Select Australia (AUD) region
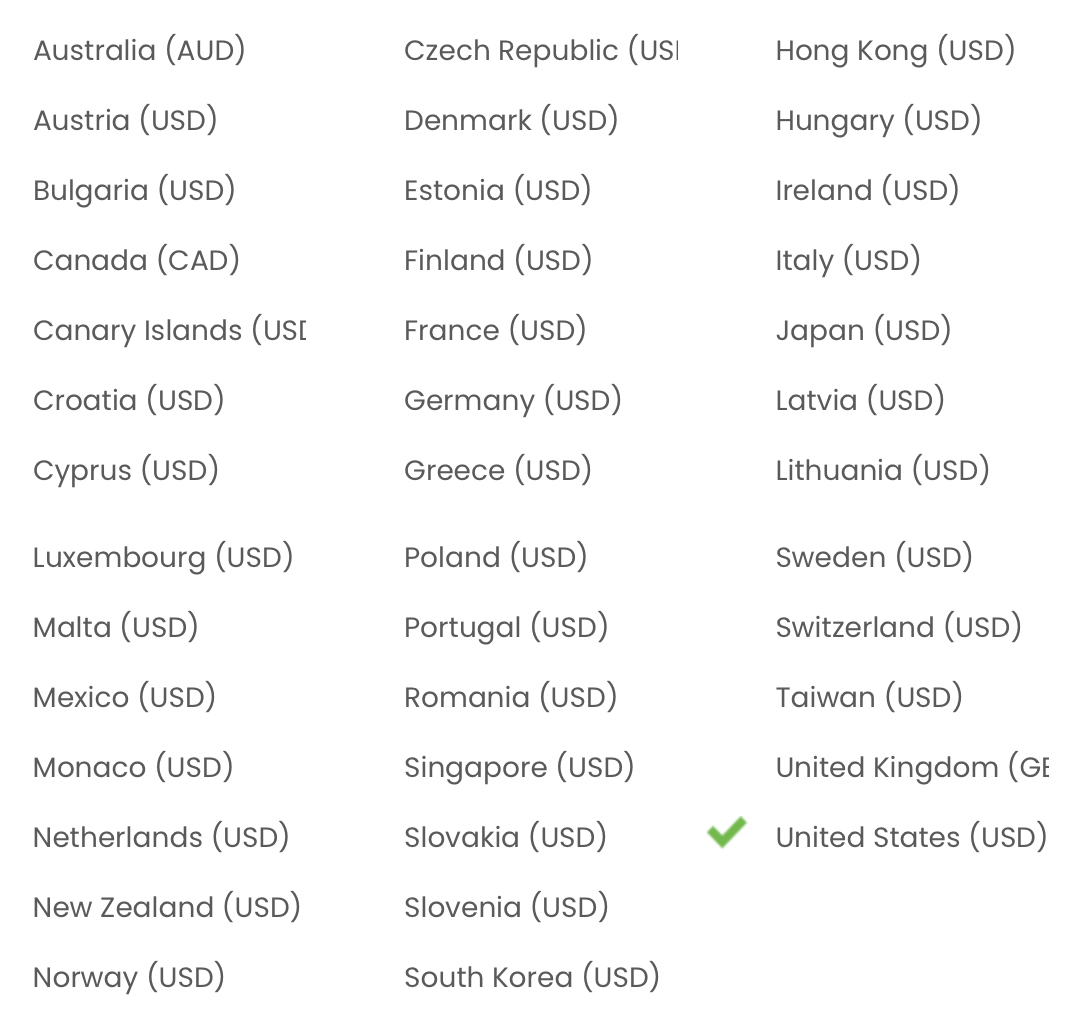Image resolution: width=1081 pixels, height=1033 pixels. point(139,50)
